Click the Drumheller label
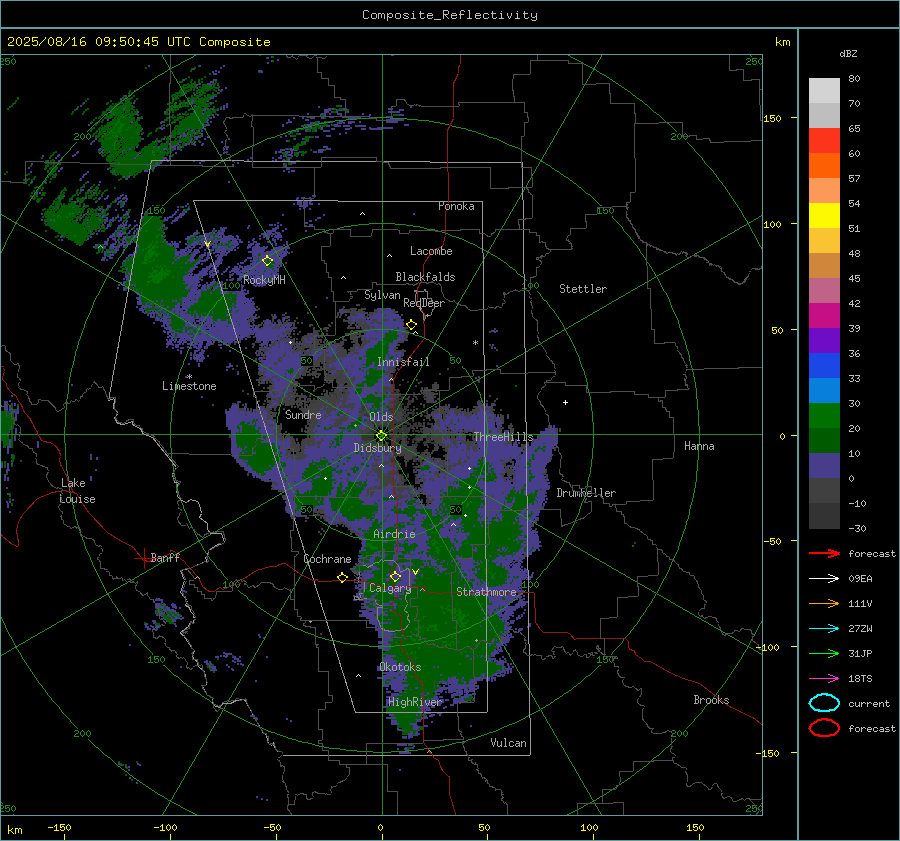The width and height of the screenshot is (900, 841). [586, 493]
